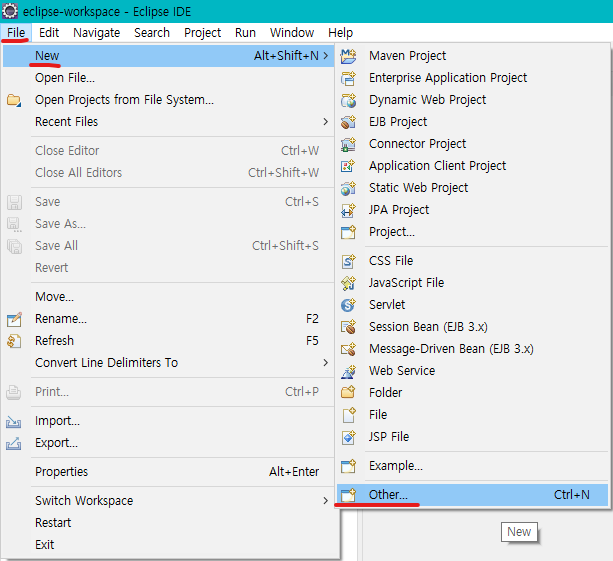Expand the Switch Workspace submenu arrow
The image size is (613, 561).
coord(325,501)
